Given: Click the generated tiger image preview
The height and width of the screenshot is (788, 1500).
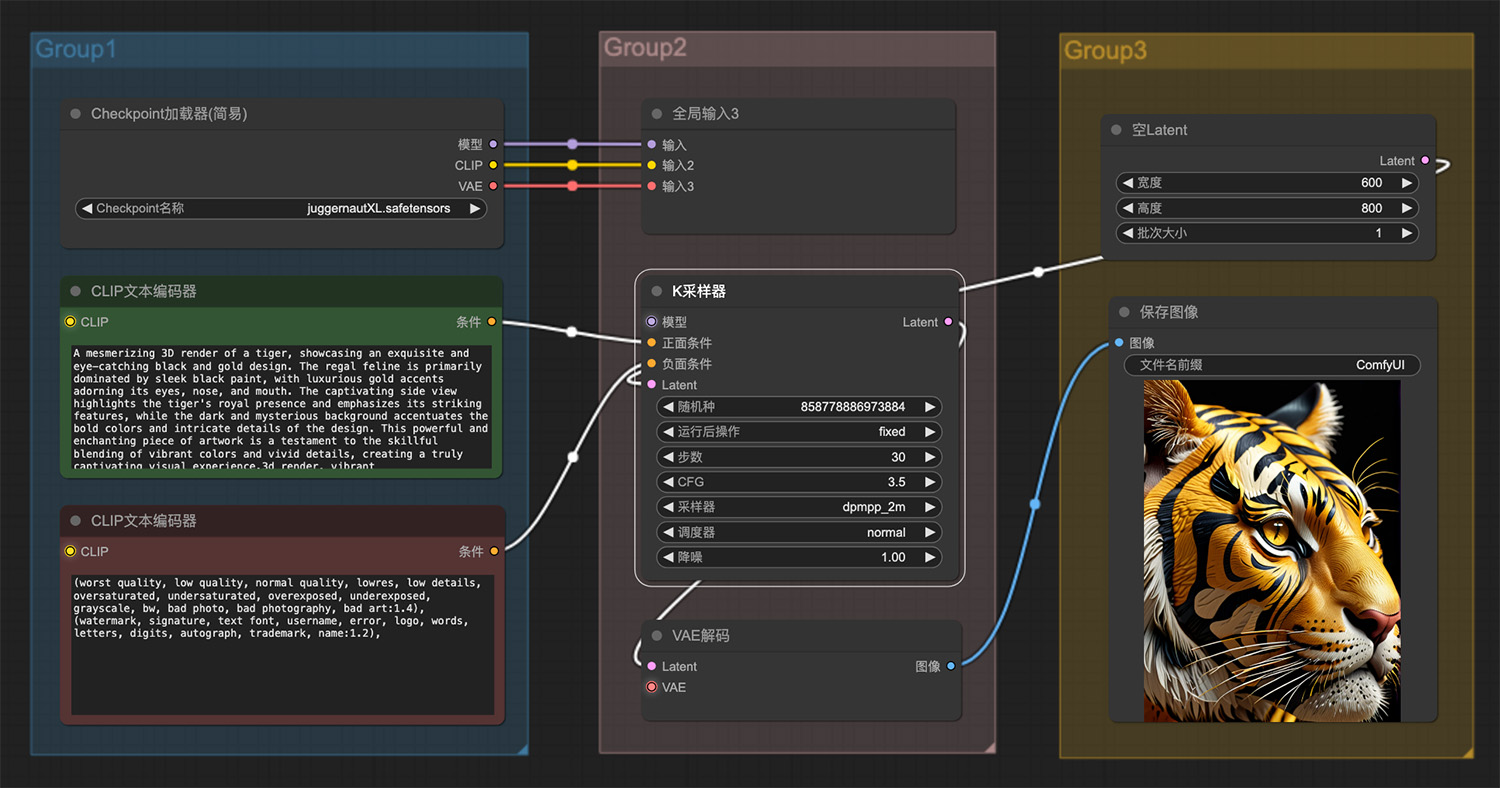Looking at the screenshot, I should 1272,551.
